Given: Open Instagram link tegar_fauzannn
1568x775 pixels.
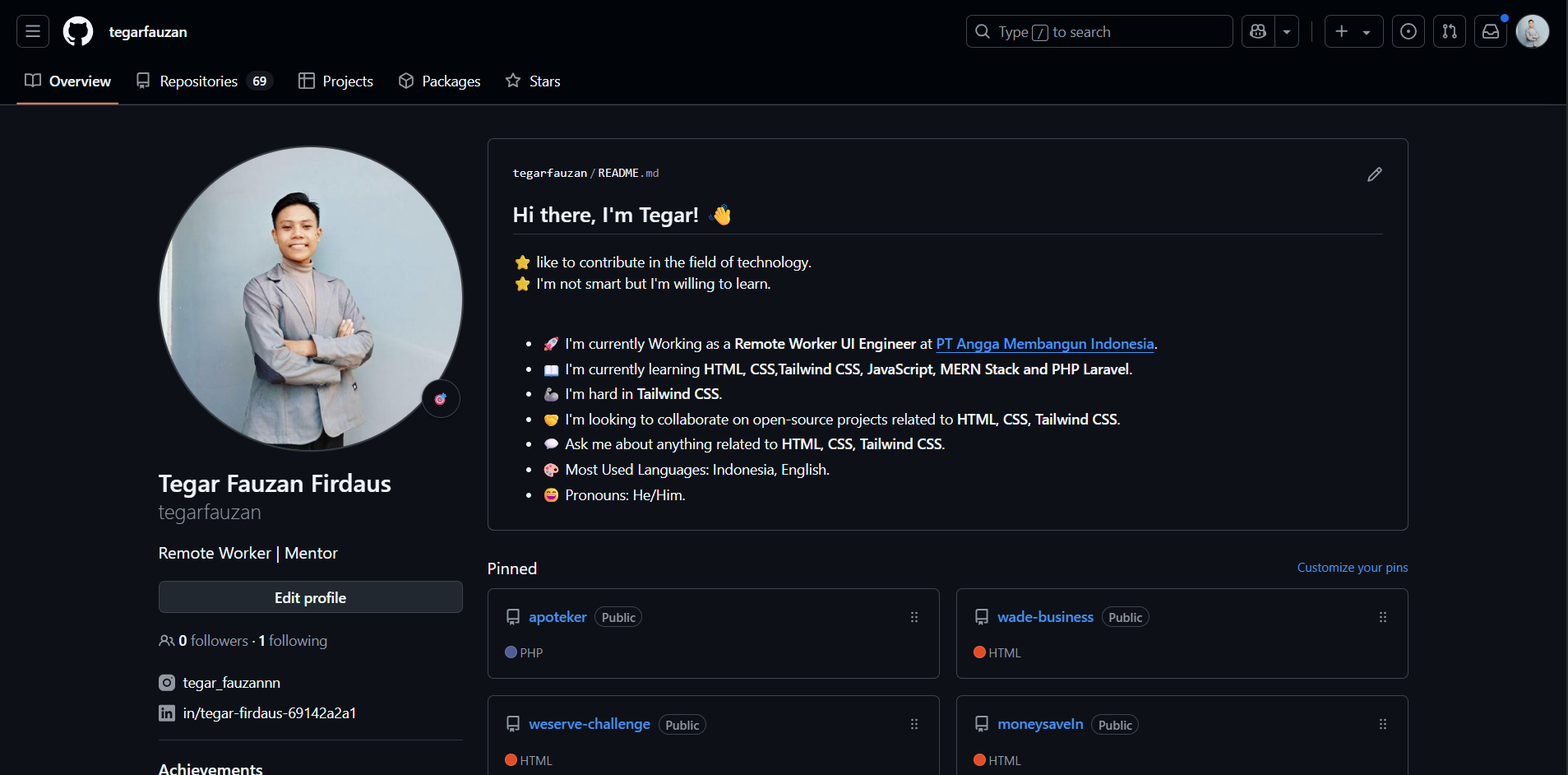Looking at the screenshot, I should point(232,683).
